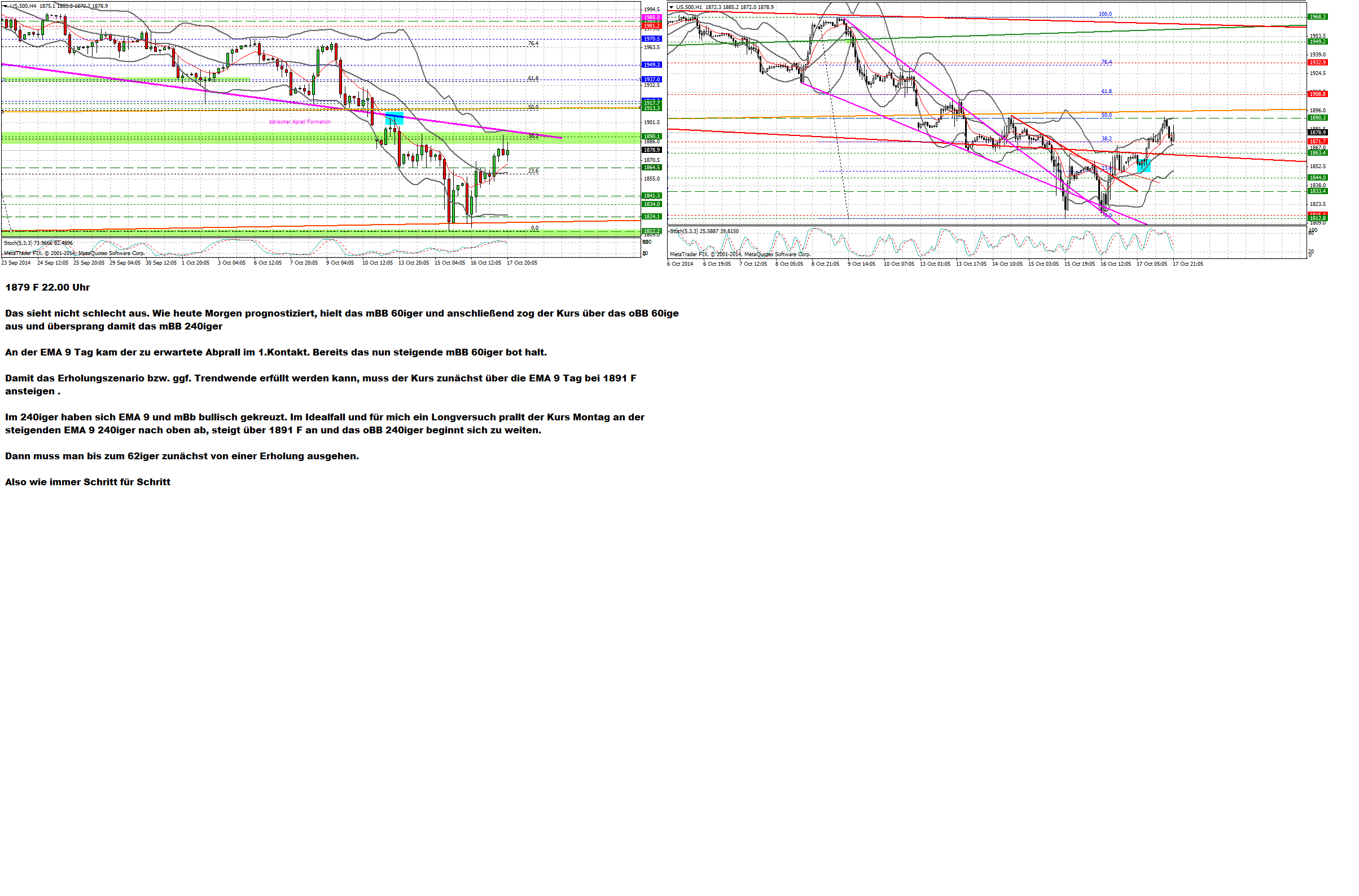Click the magenta 1988.0 price label on the H4 chart
The width and height of the screenshot is (1359, 896).
[651, 17]
